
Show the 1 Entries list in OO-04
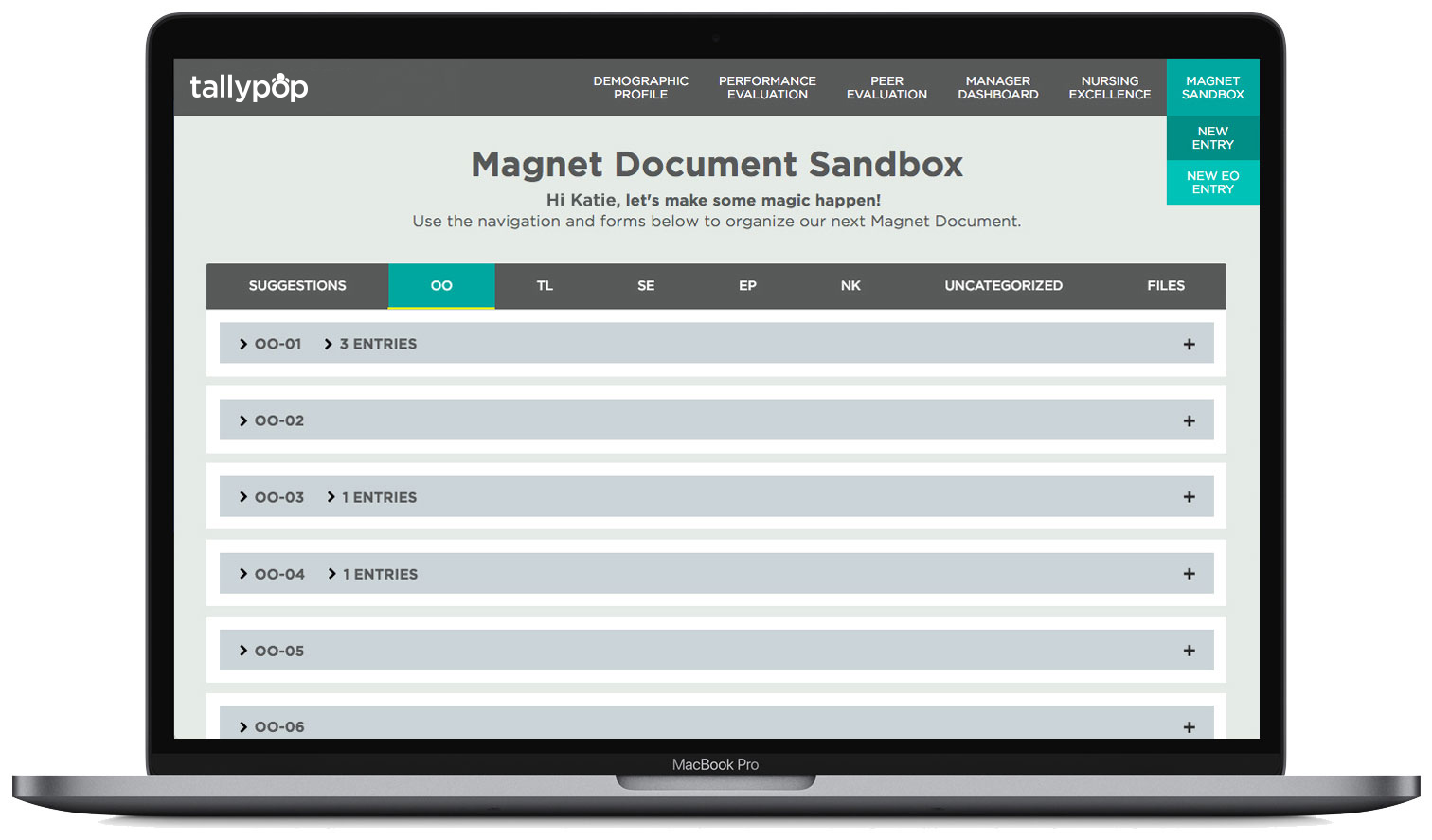pyautogui.click(x=332, y=574)
